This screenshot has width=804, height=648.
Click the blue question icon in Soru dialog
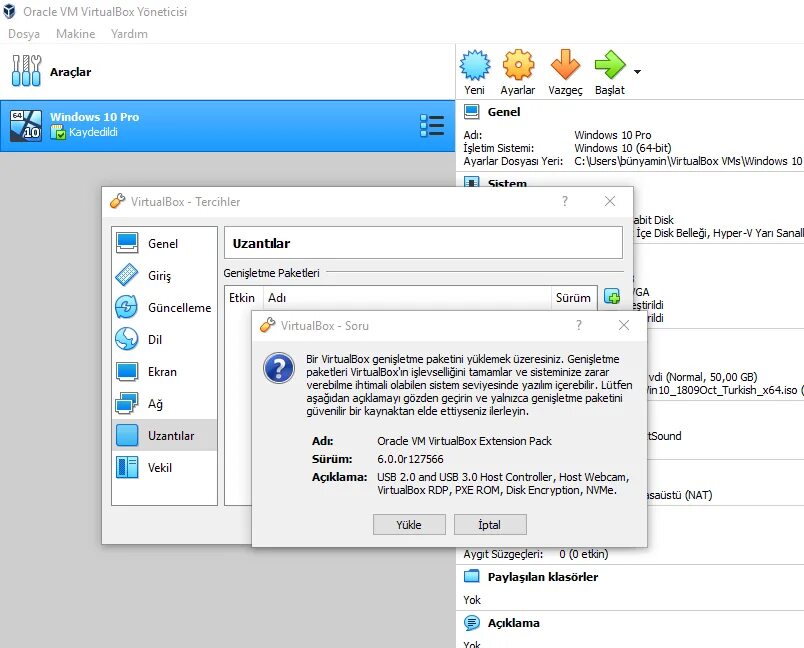click(x=278, y=368)
